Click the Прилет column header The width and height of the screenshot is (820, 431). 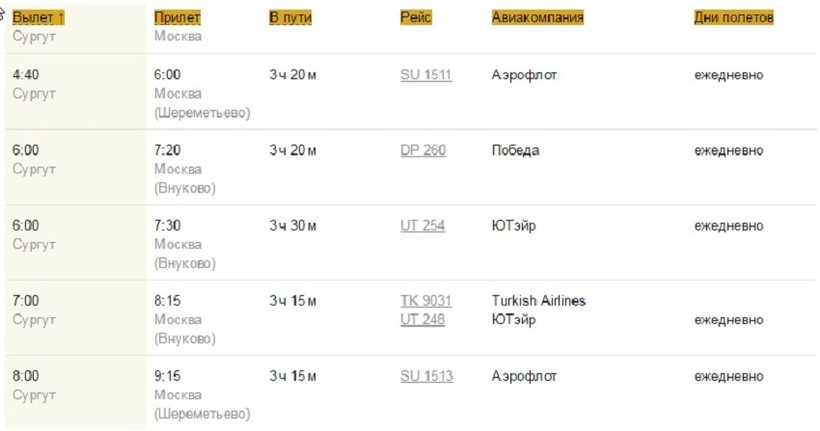click(177, 18)
